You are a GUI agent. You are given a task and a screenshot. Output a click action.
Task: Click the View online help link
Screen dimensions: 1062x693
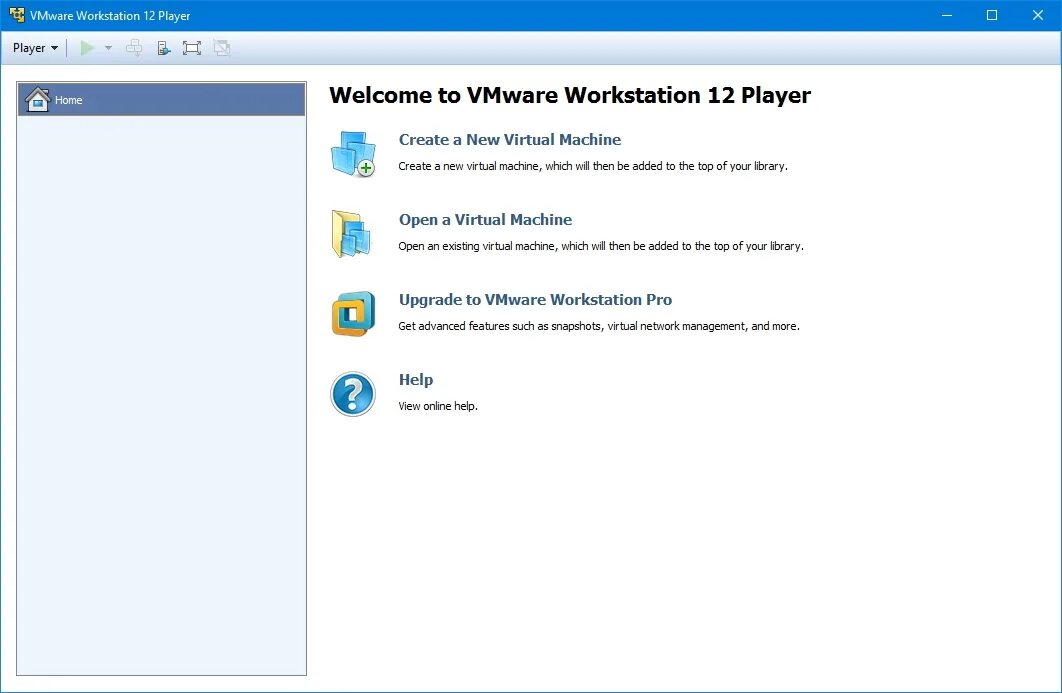tap(437, 406)
